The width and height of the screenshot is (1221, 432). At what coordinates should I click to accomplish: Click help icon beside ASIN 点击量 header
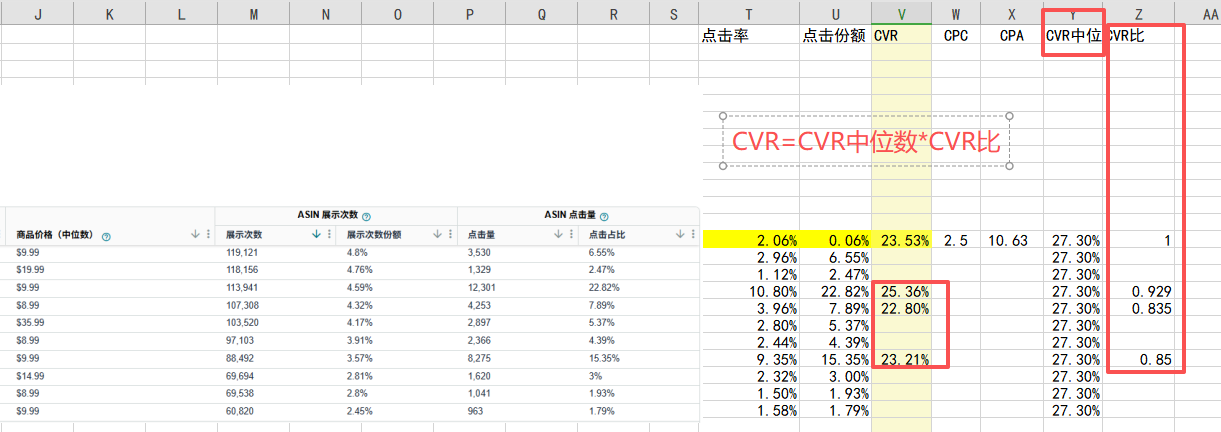pos(605,216)
